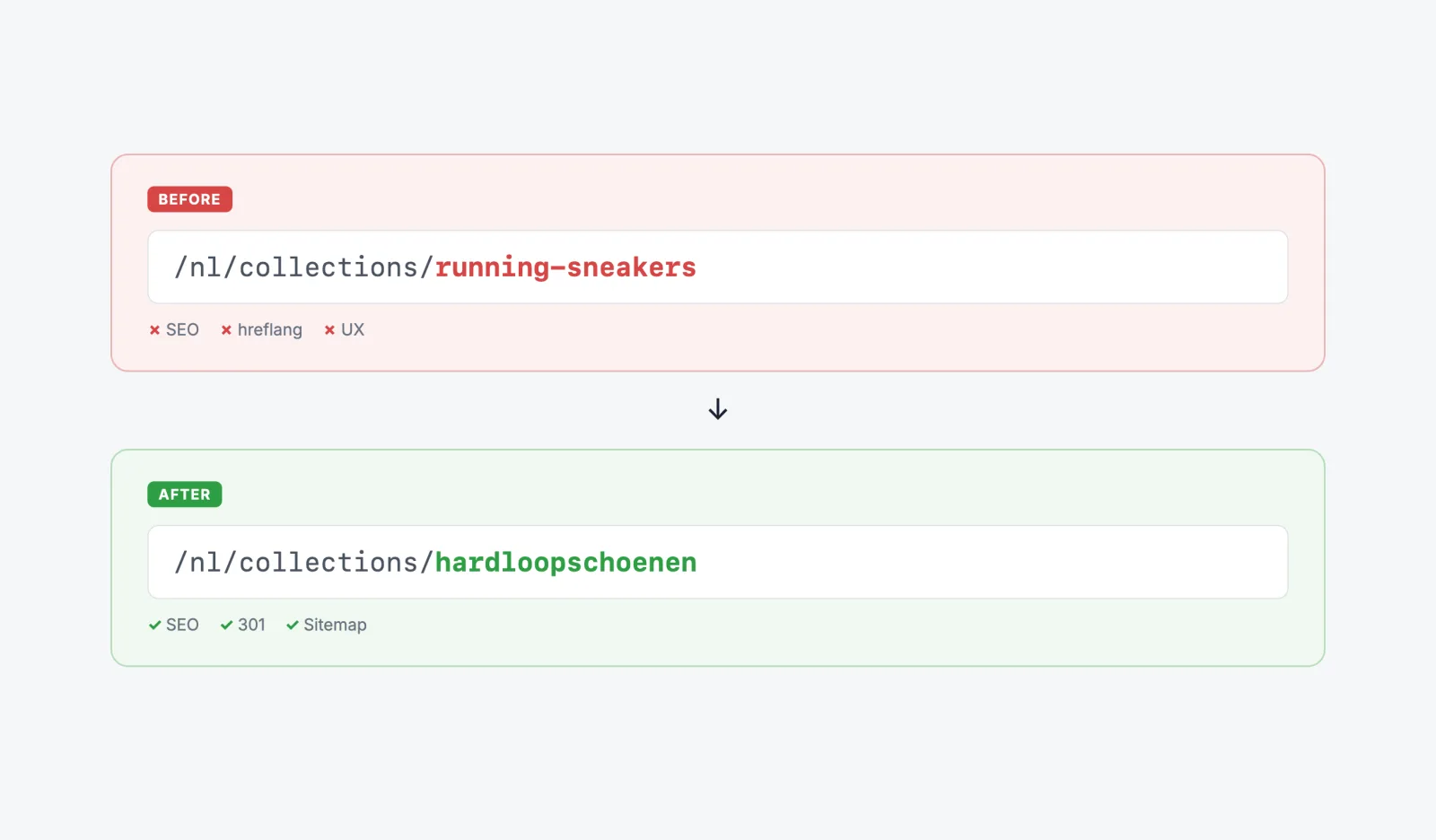Click the Sitemap label in after card

335,626
